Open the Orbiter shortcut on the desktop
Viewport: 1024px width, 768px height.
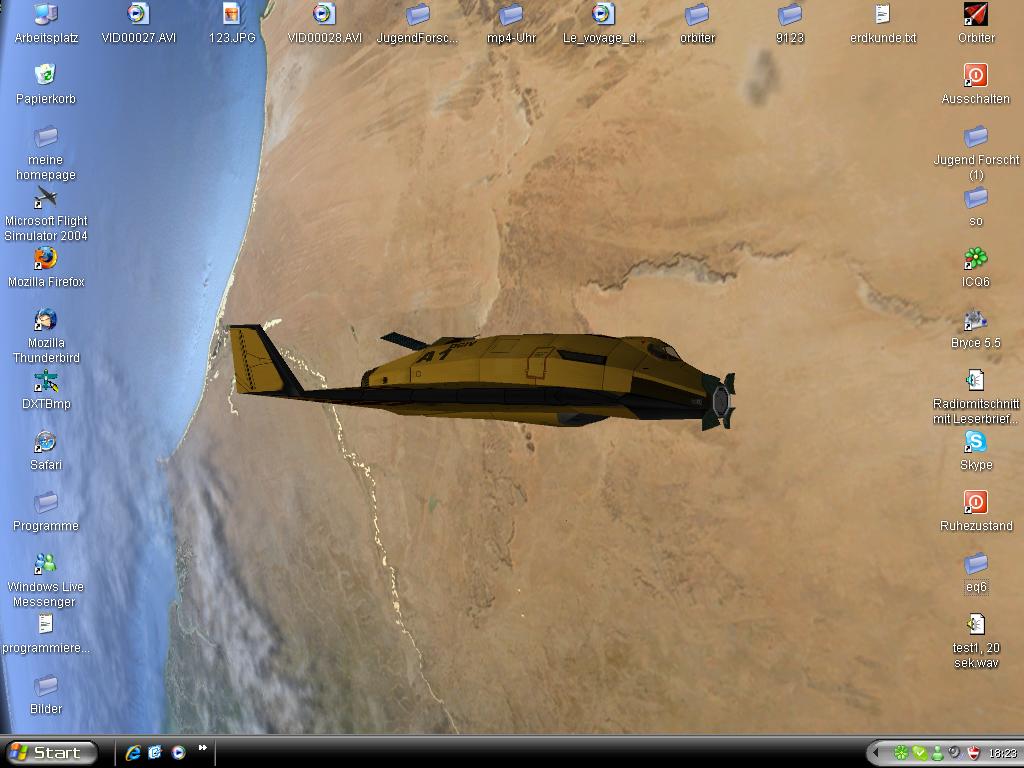(975, 14)
